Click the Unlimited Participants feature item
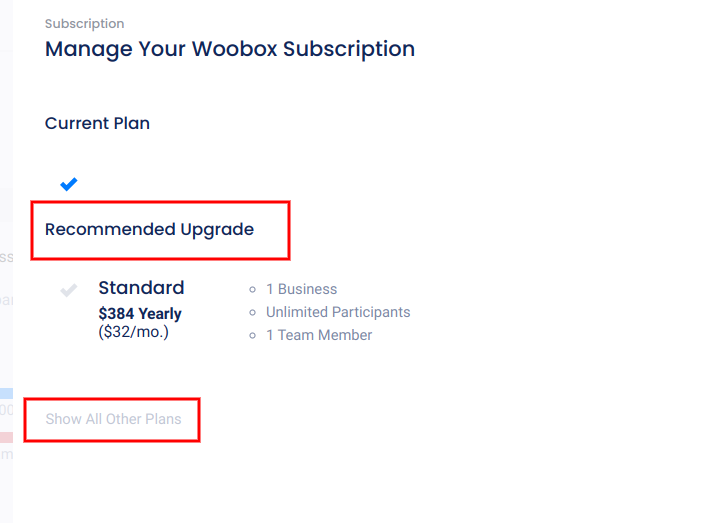Screen dimensions: 719x523 pos(338,312)
